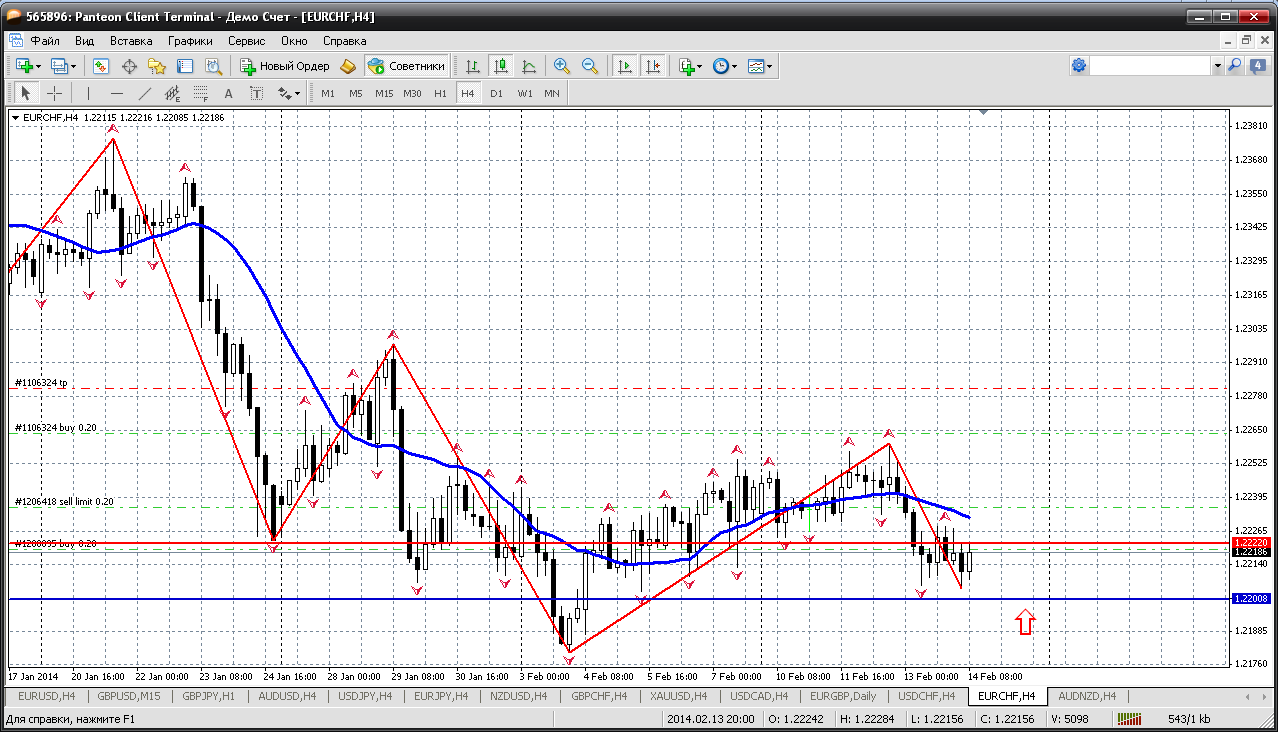Zoom in on the chart
The image size is (1278, 732).
click(x=562, y=66)
